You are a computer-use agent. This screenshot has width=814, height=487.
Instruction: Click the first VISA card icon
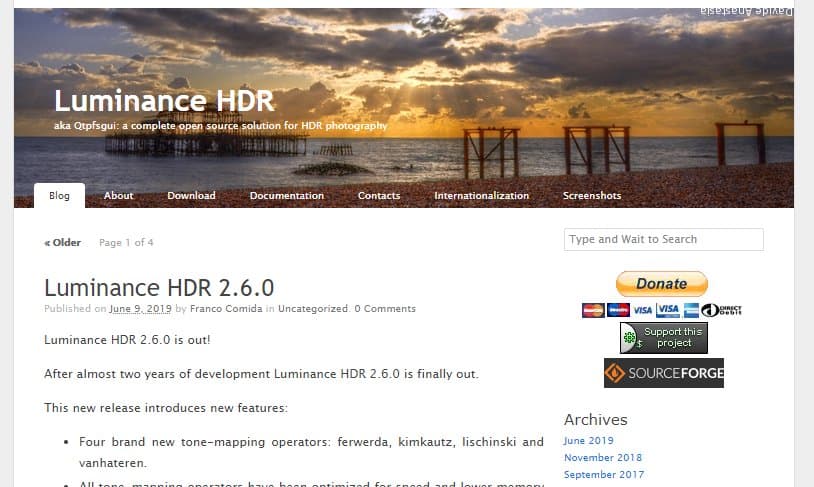(x=642, y=310)
